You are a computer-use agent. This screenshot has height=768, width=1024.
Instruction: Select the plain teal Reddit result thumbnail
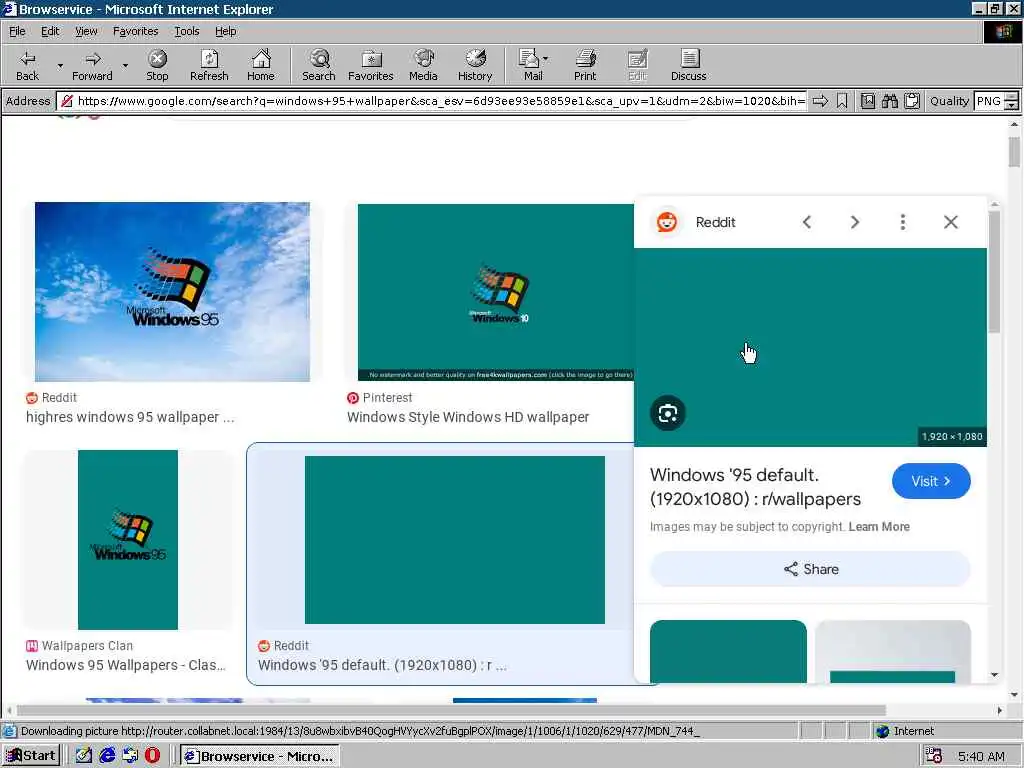pyautogui.click(x=455, y=539)
